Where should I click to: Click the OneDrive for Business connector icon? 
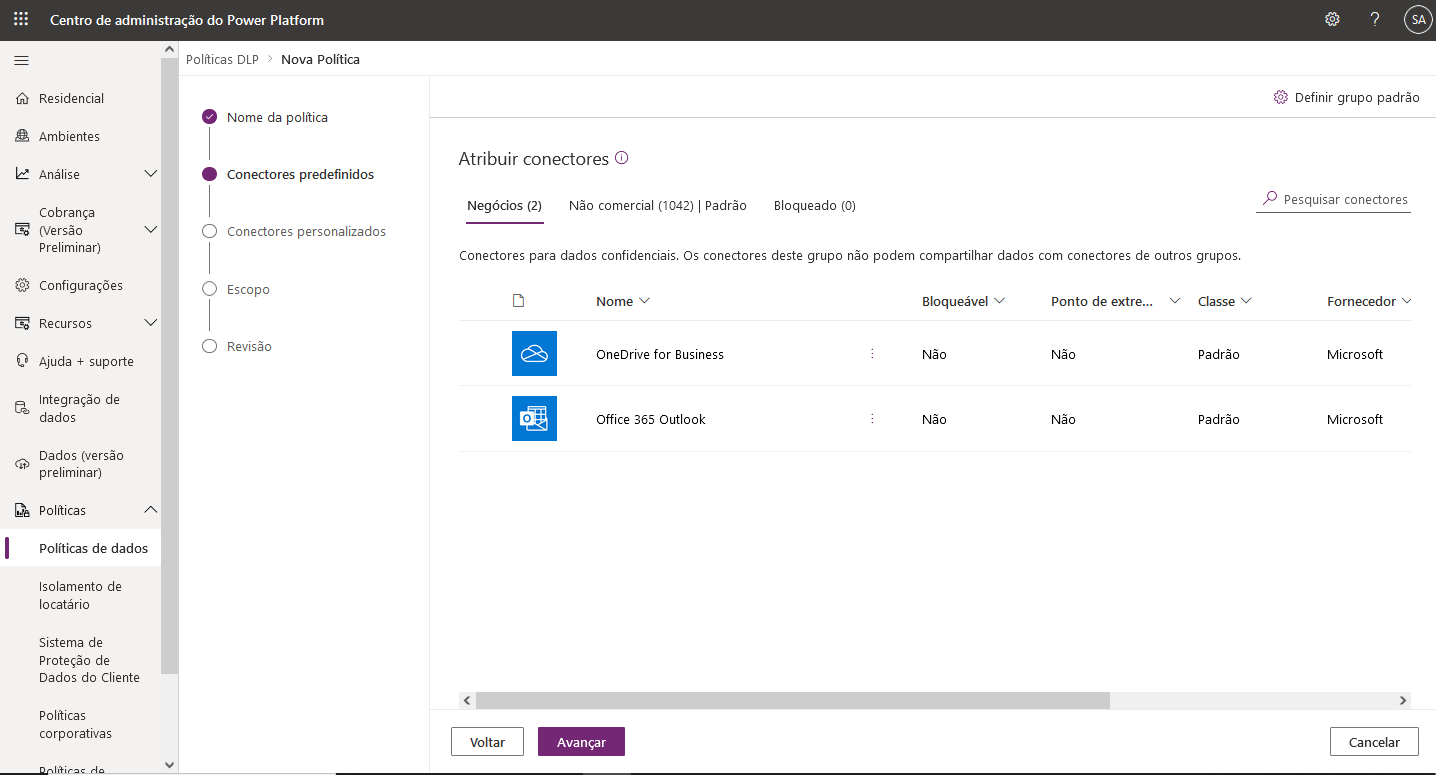pyautogui.click(x=534, y=354)
